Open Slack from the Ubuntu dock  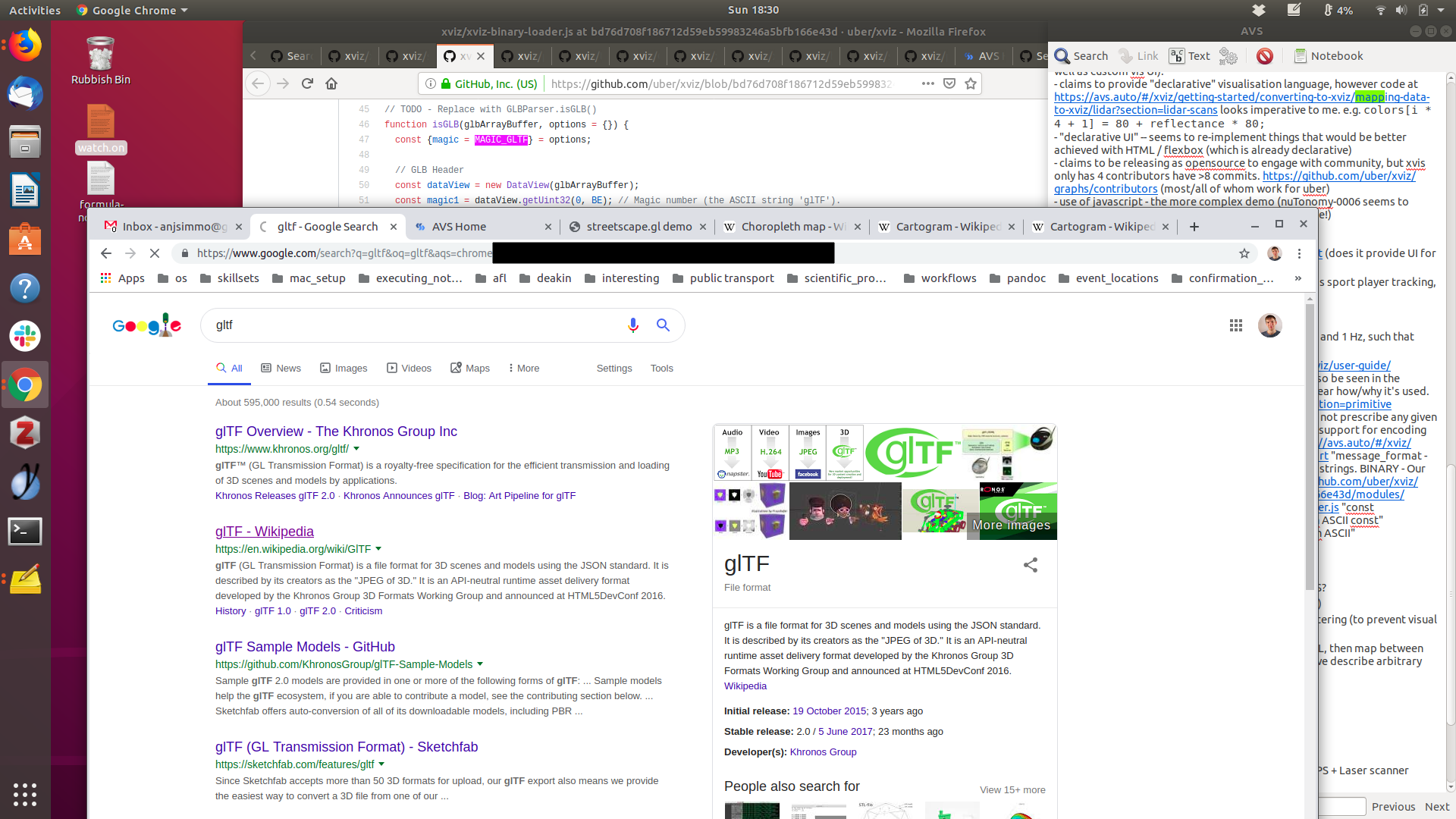click(x=25, y=336)
